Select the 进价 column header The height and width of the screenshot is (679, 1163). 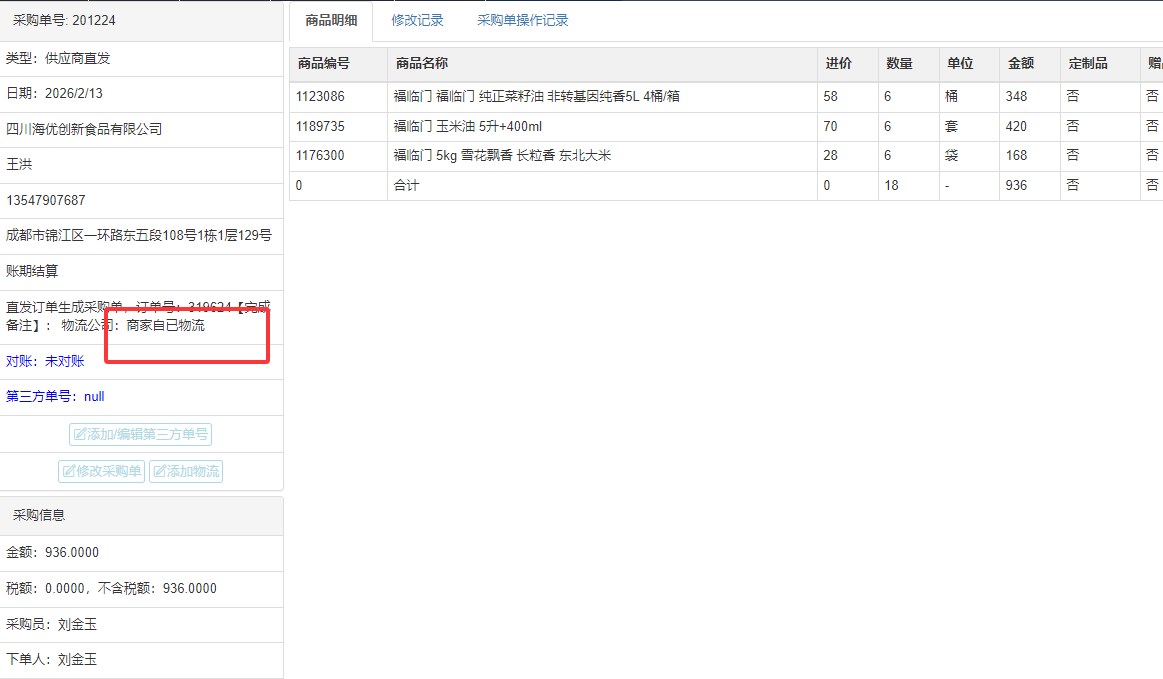point(838,64)
